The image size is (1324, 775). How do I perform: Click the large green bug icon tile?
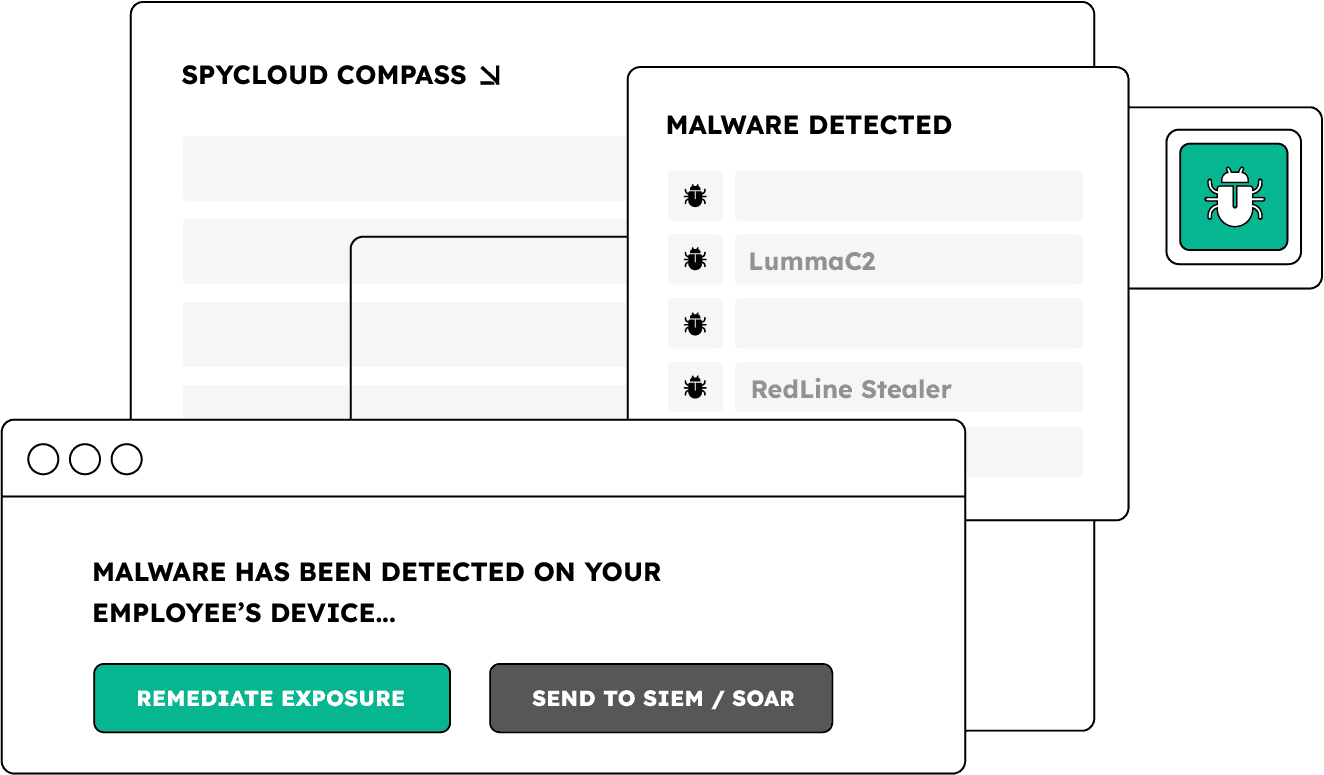1233,197
